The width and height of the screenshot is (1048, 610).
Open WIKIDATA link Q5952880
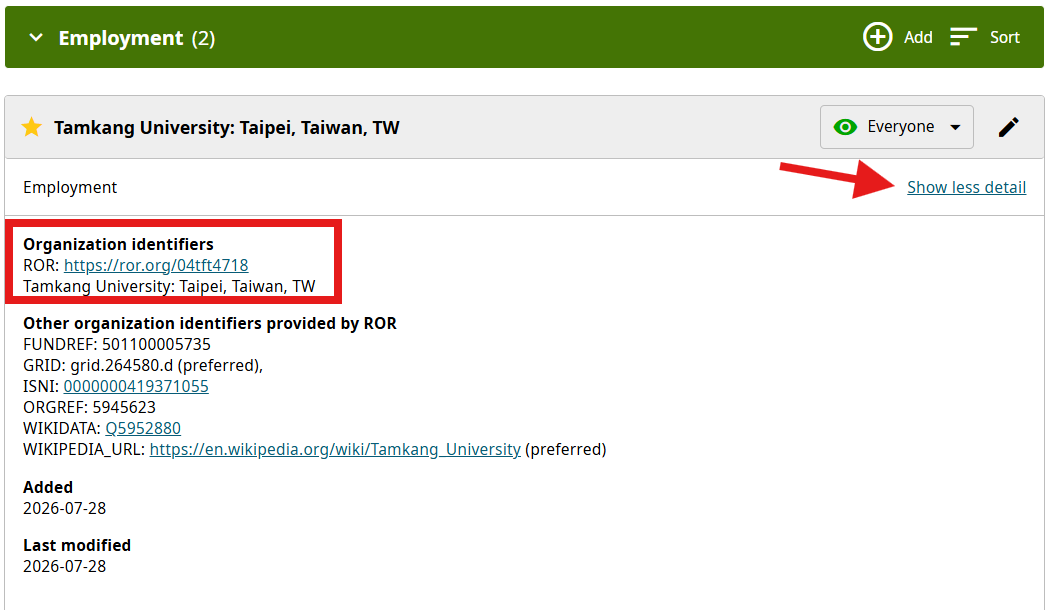(143, 428)
